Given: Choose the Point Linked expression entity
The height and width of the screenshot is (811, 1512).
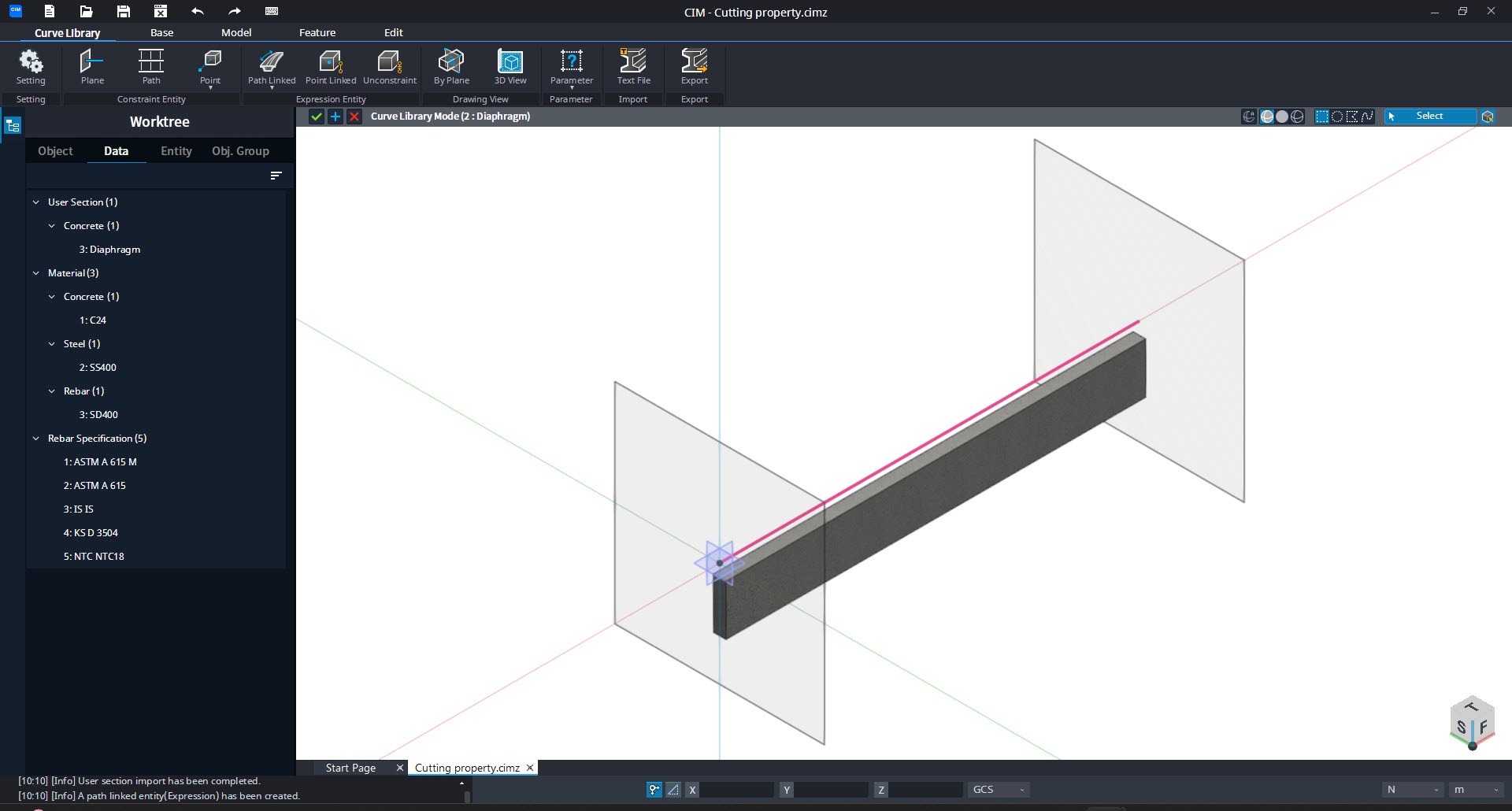Looking at the screenshot, I should pyautogui.click(x=331, y=67).
